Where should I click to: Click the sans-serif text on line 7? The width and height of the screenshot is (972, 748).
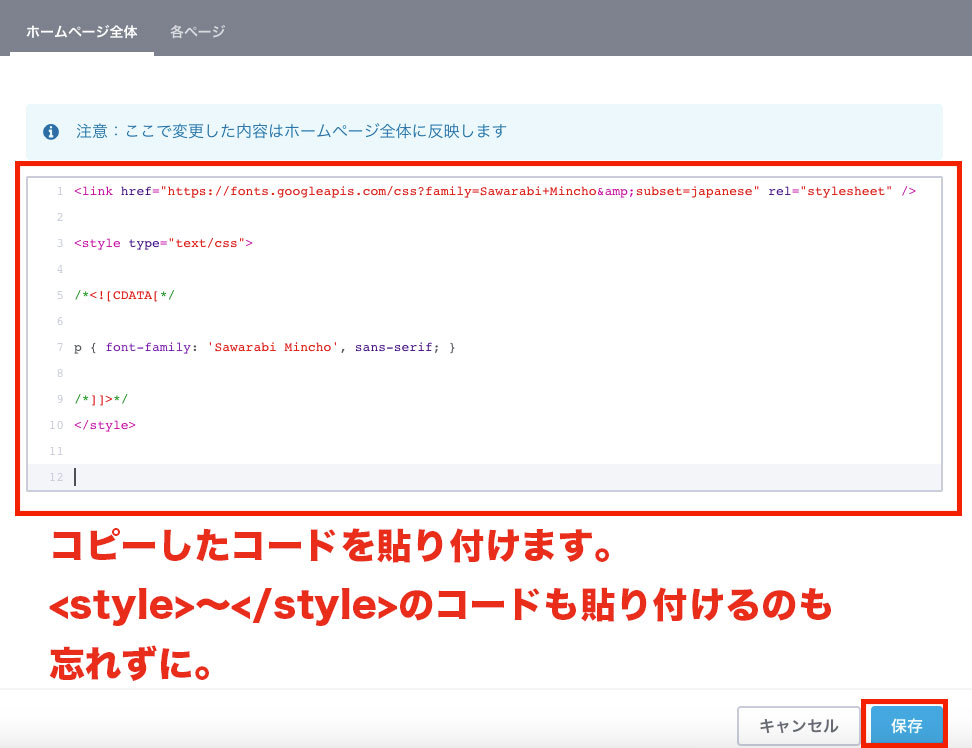(x=392, y=346)
